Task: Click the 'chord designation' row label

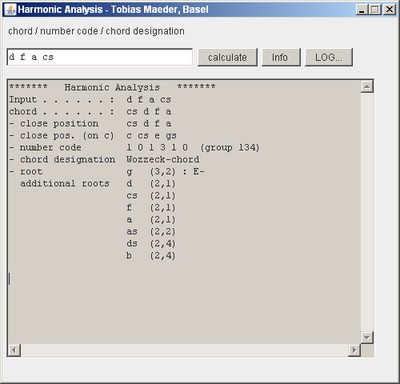Action: pos(67,159)
